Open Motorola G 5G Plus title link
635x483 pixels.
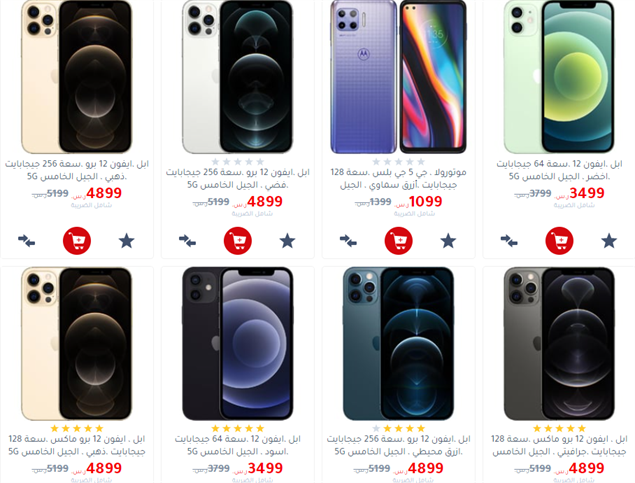(398, 179)
